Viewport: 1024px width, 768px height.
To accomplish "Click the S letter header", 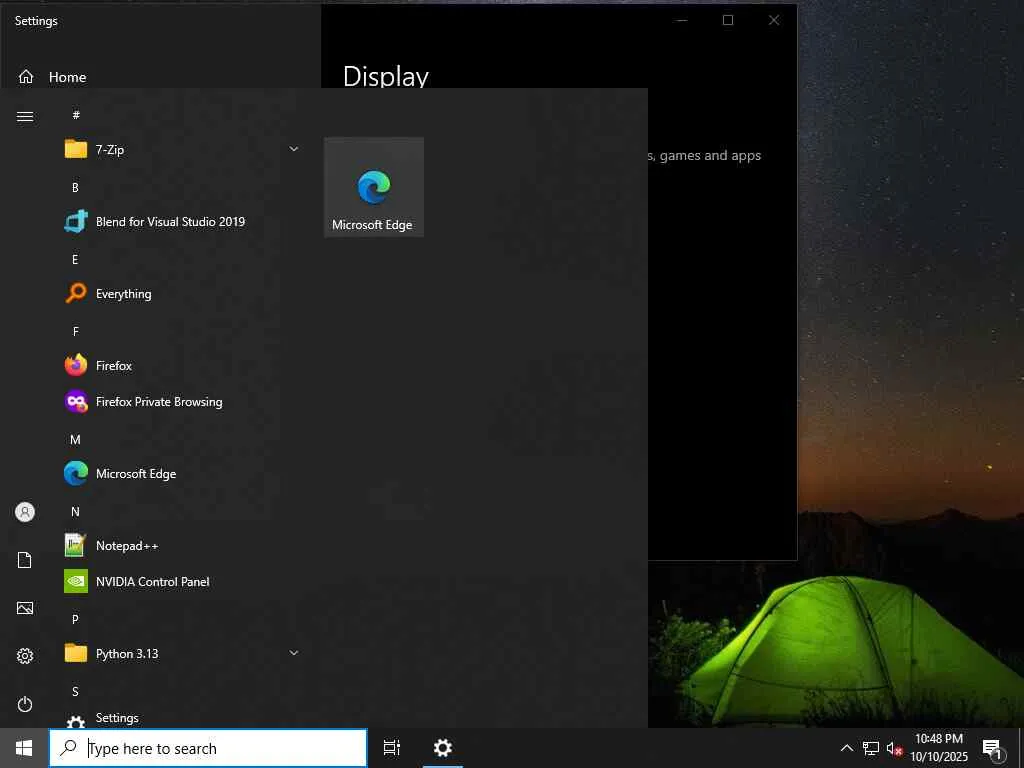I will point(75,692).
